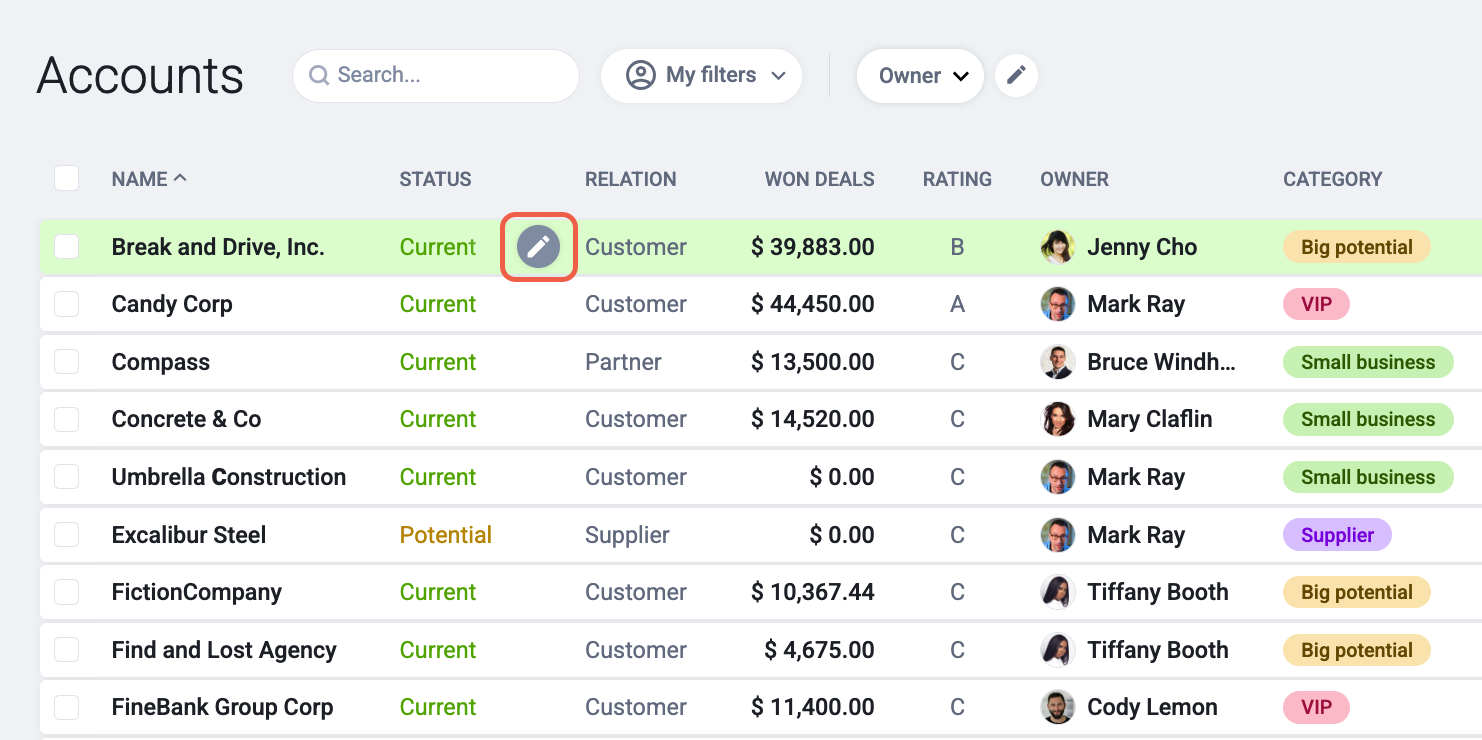Check the Candy Corp row checkbox
The height and width of the screenshot is (740, 1482).
66,304
